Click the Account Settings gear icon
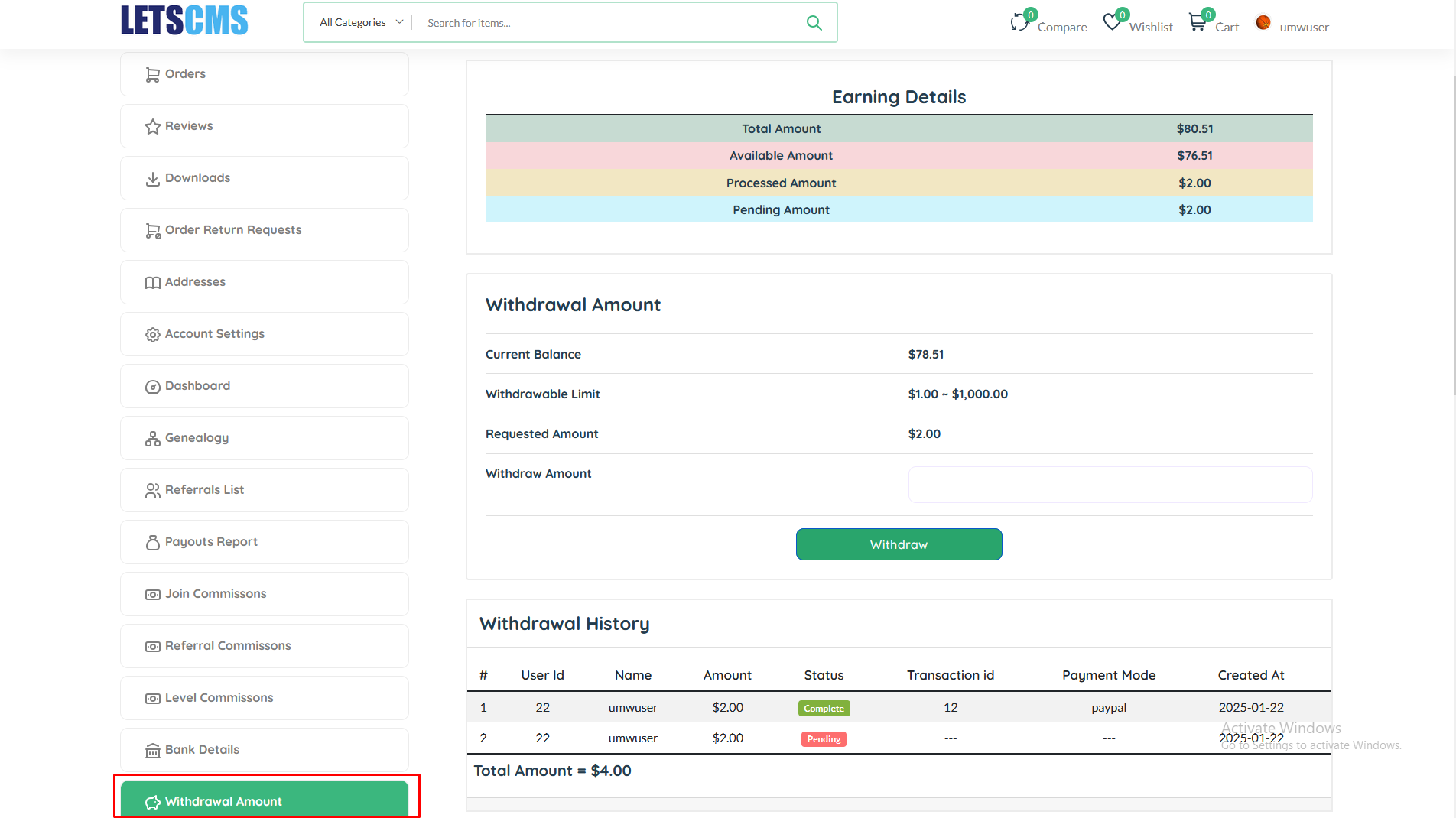The image size is (1456, 818). pyautogui.click(x=153, y=335)
